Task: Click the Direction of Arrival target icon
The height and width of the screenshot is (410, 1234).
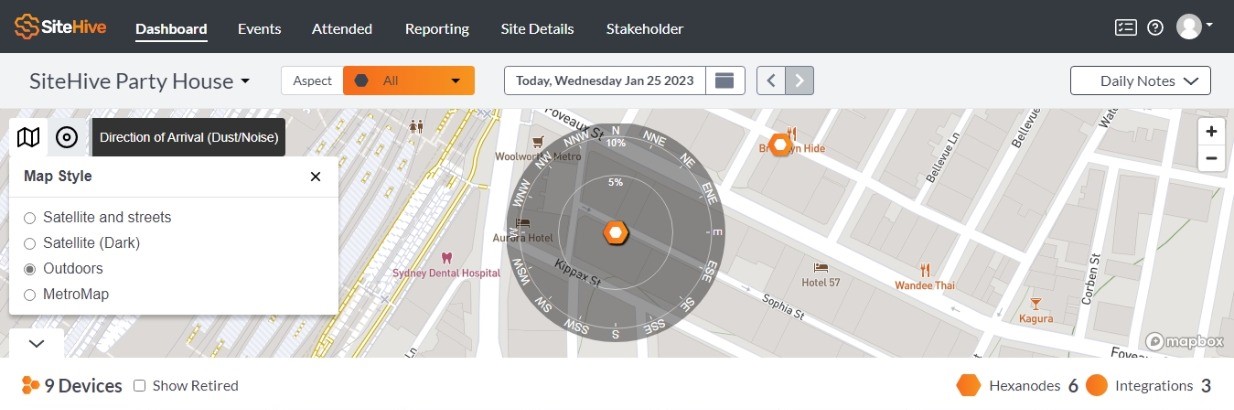Action: click(x=67, y=137)
